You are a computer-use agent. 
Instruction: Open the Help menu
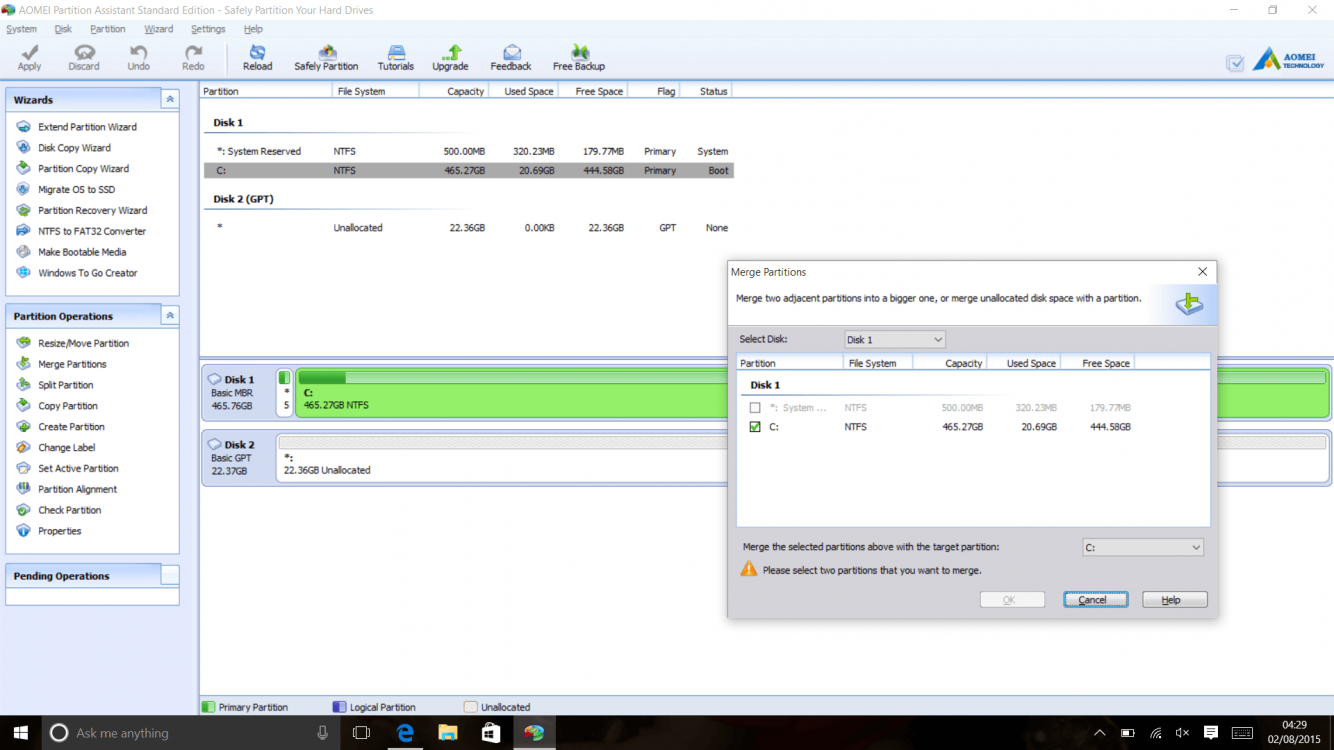253,29
